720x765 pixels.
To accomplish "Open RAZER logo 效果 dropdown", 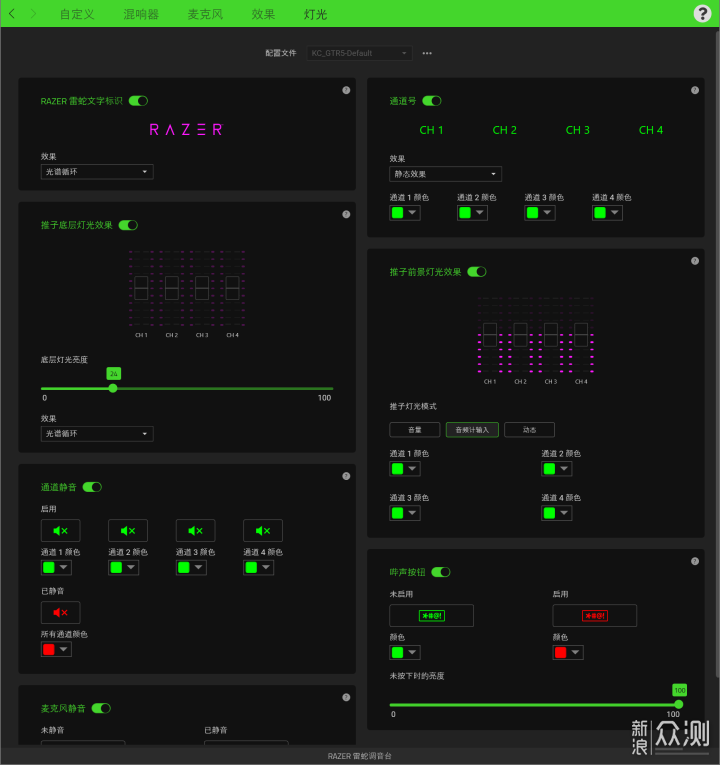I will tap(97, 172).
